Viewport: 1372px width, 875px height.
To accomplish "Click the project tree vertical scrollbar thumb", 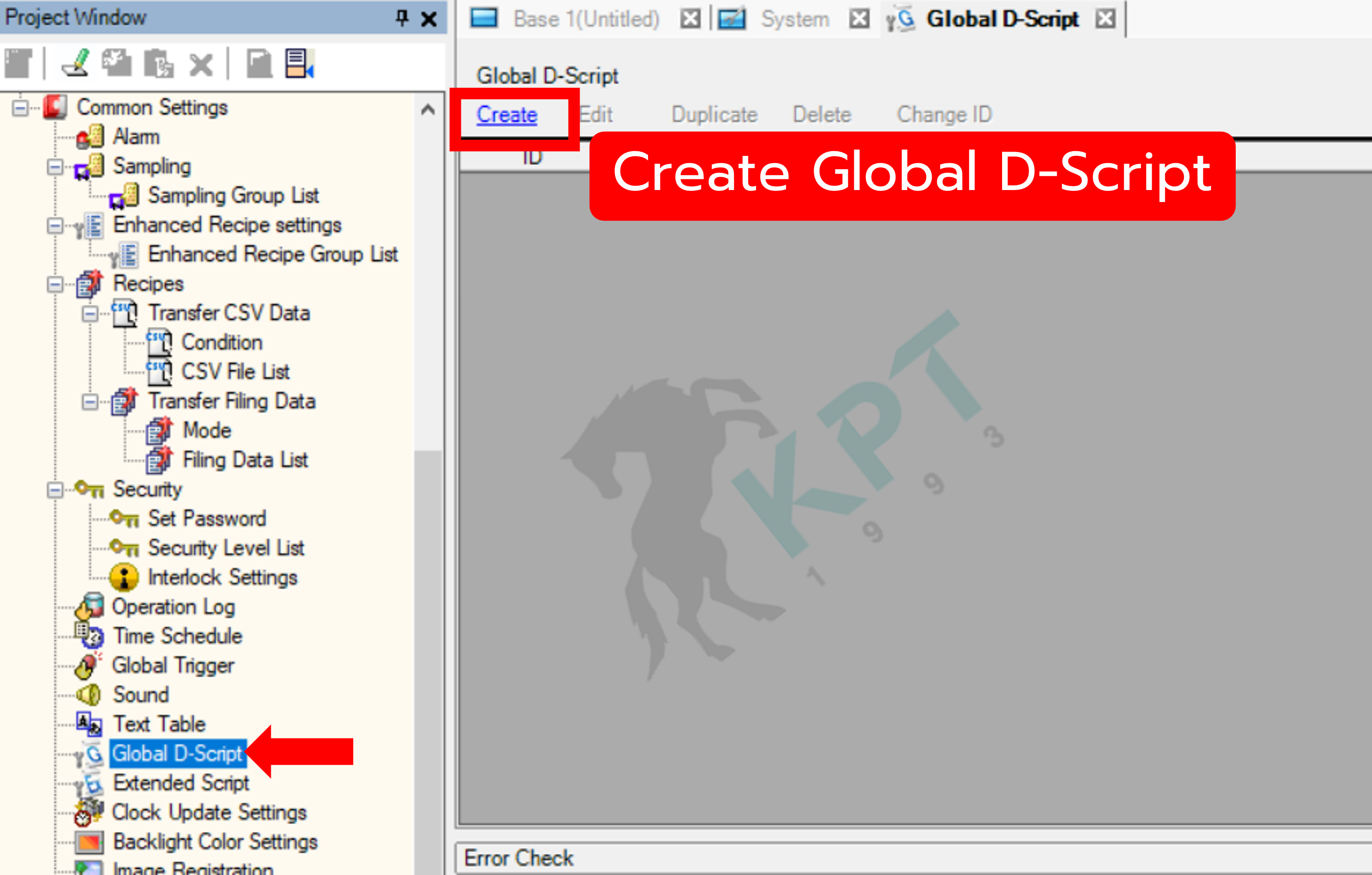I will point(428,662).
